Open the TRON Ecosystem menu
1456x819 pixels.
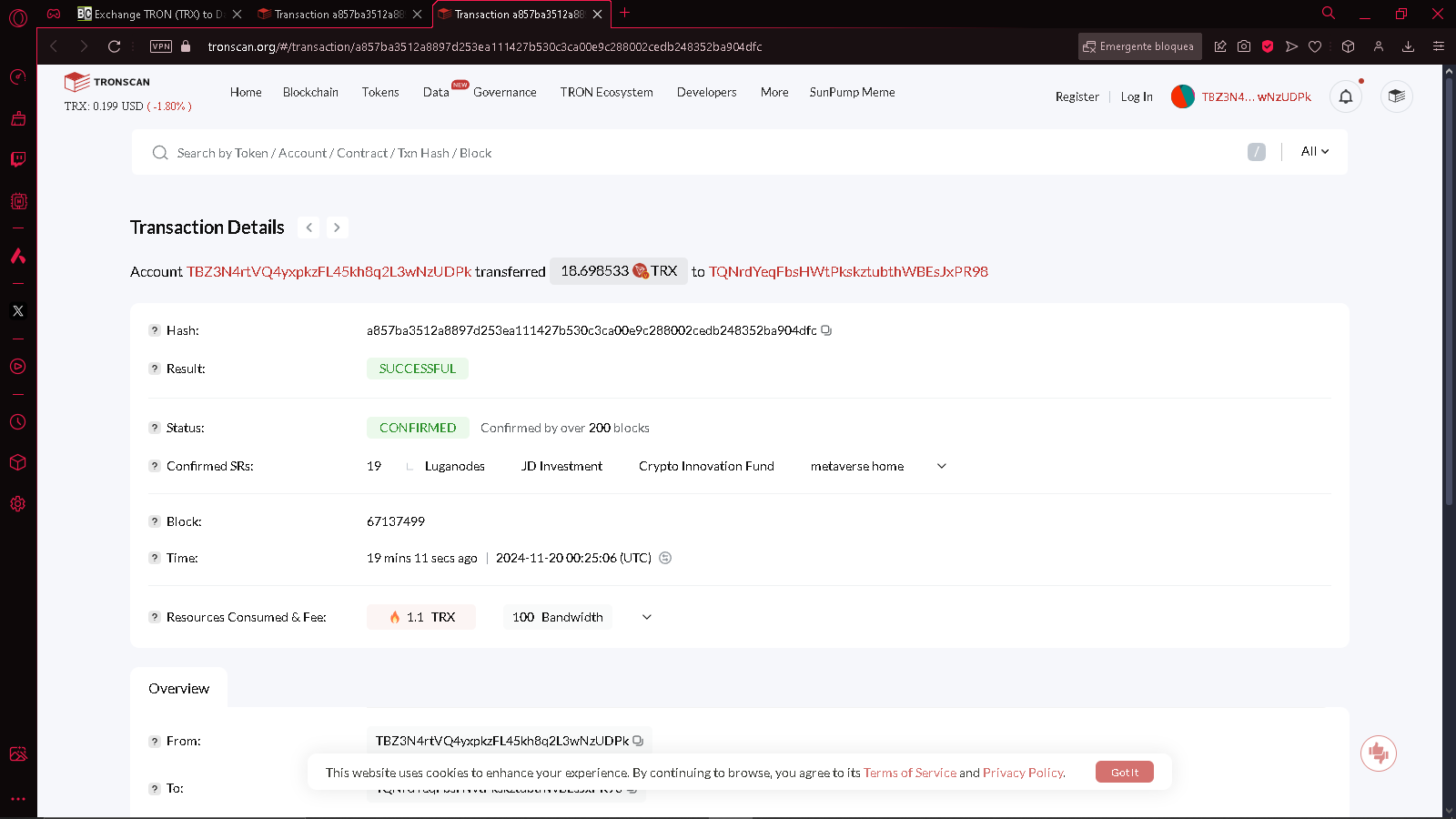(x=607, y=92)
